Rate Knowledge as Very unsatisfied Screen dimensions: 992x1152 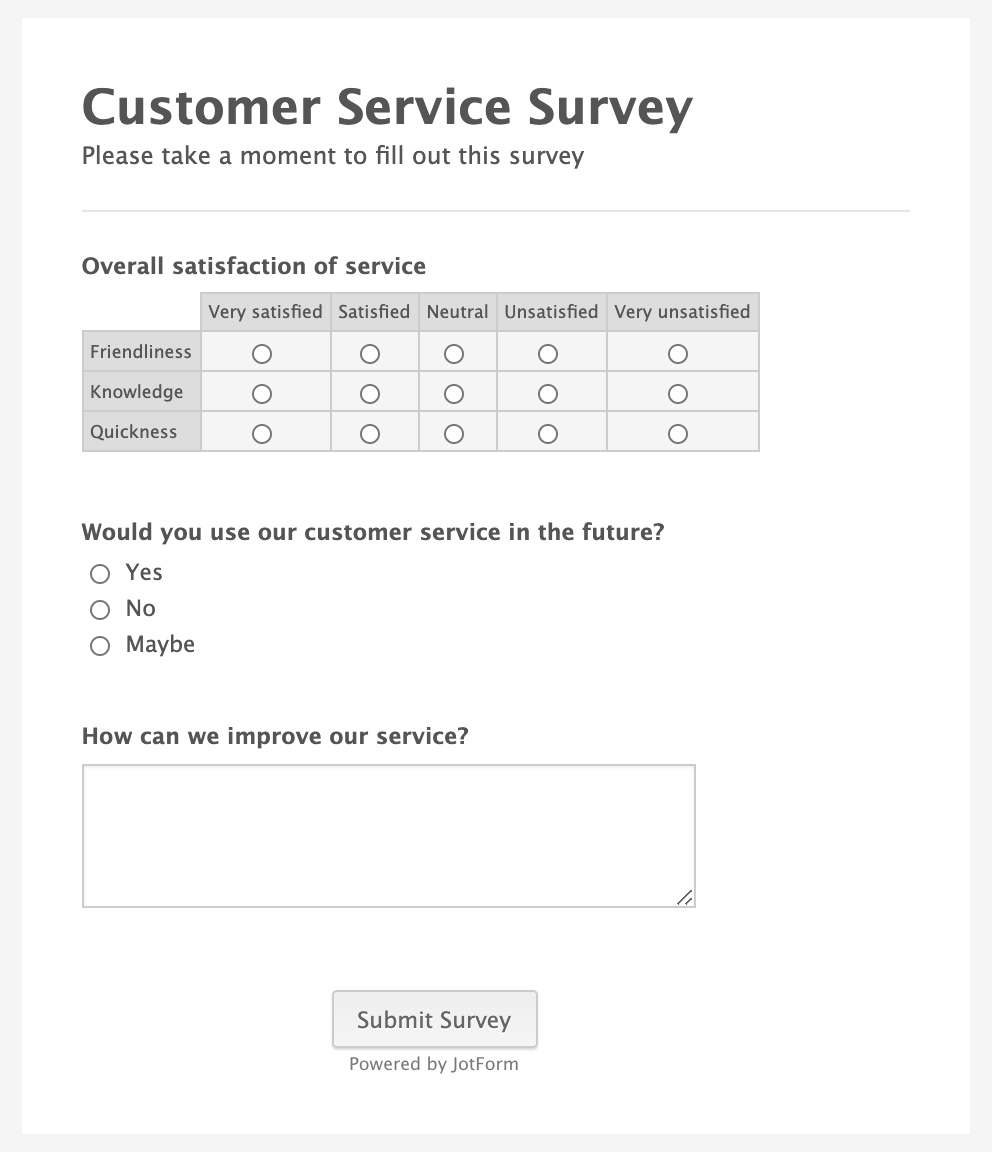click(678, 394)
